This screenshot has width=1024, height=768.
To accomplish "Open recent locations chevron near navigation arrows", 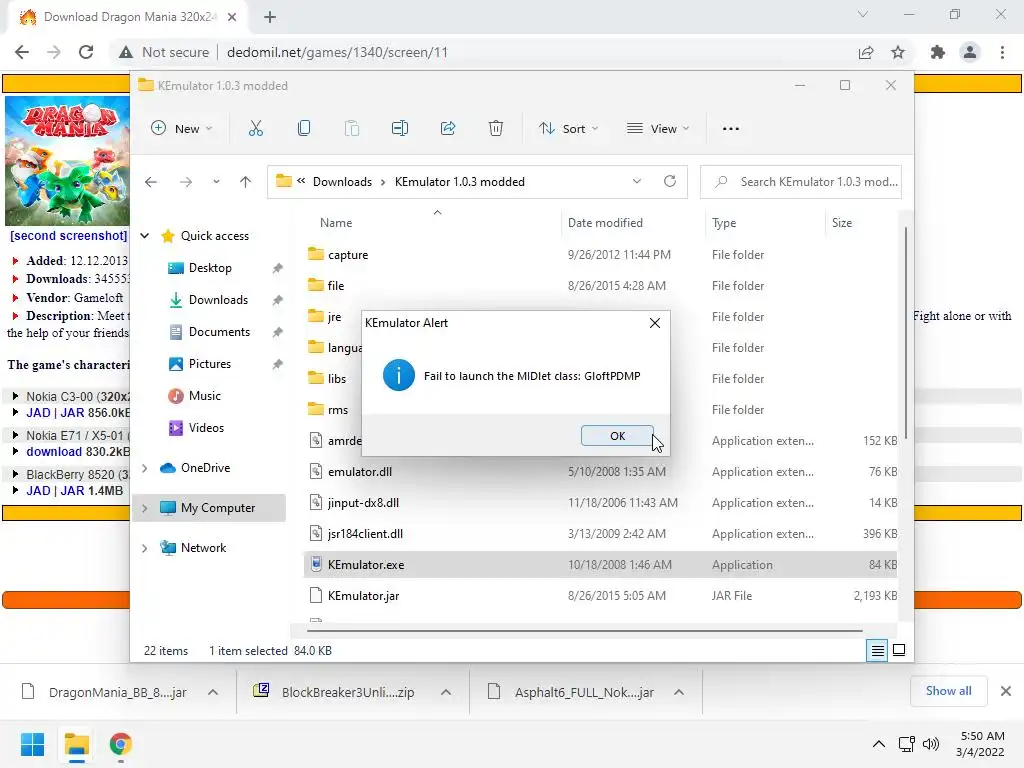I will point(216,182).
